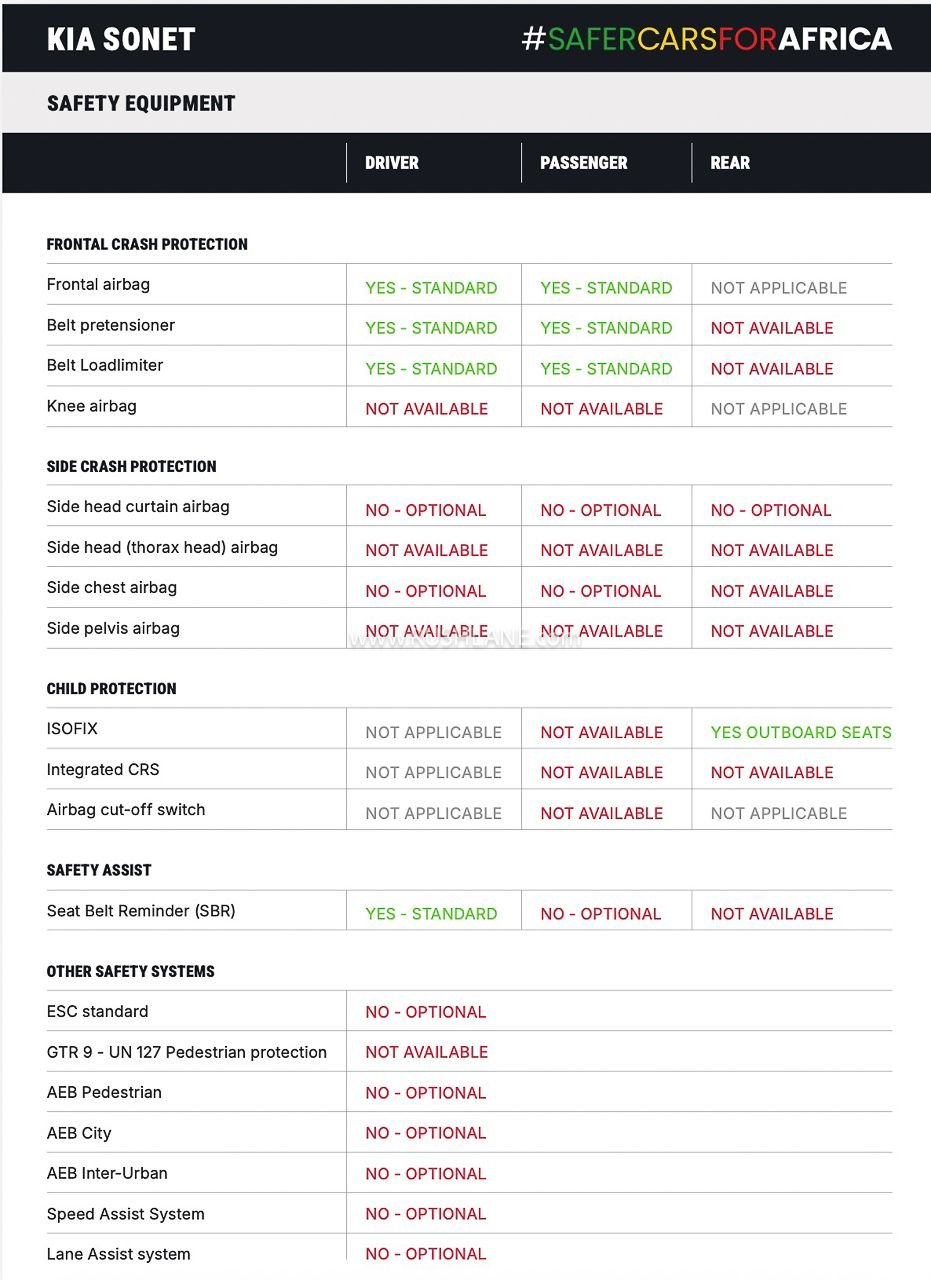Select the REAR column header
This screenshot has width=931, height=1280.
[x=730, y=163]
